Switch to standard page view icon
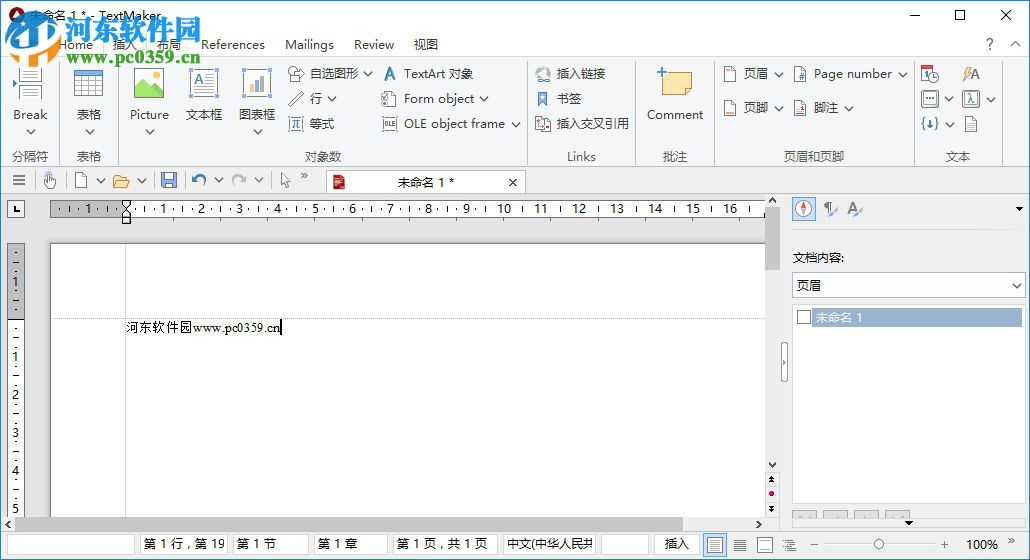 [x=715, y=545]
